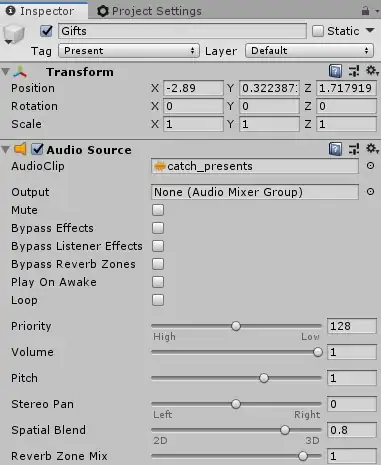Open Audio Source help reference icon
The width and height of the screenshot is (381, 465).
(x=335, y=149)
